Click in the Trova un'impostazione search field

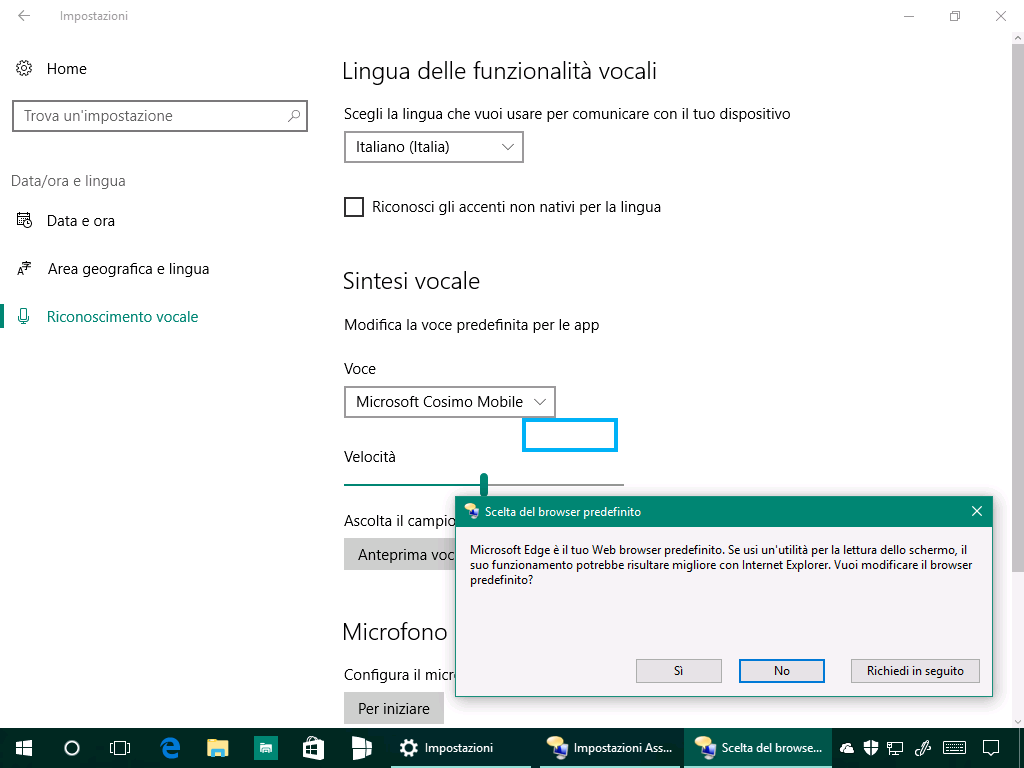tap(159, 116)
